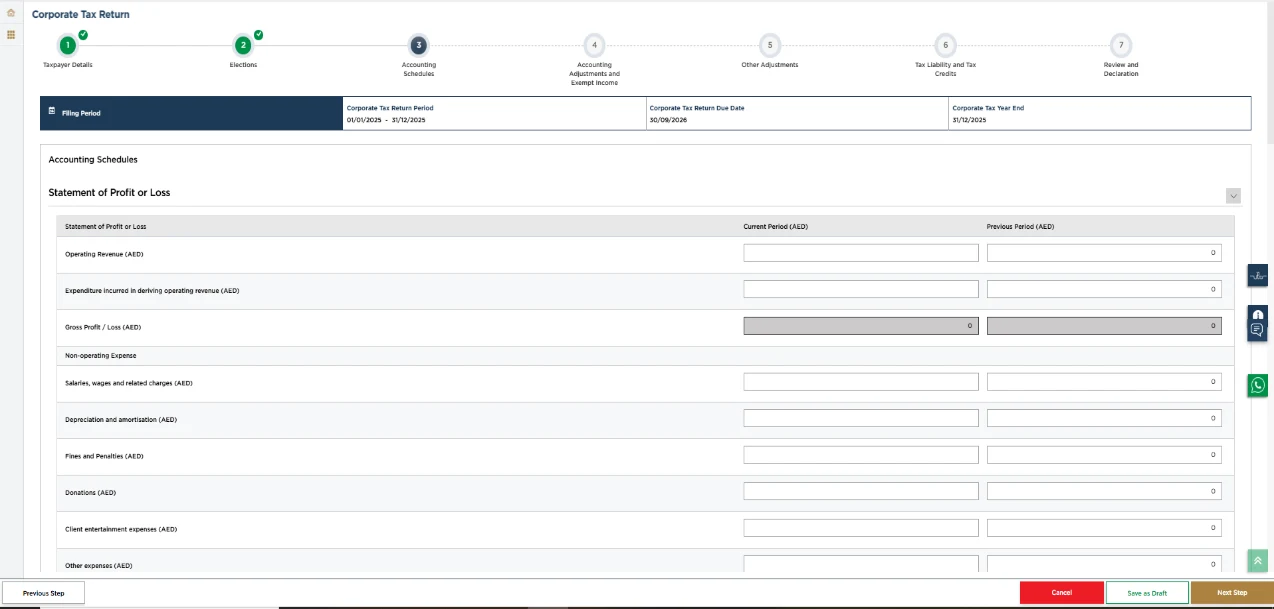Select step 5 Other Adjustments
Viewport: 1274px width, 609px height.
click(769, 45)
